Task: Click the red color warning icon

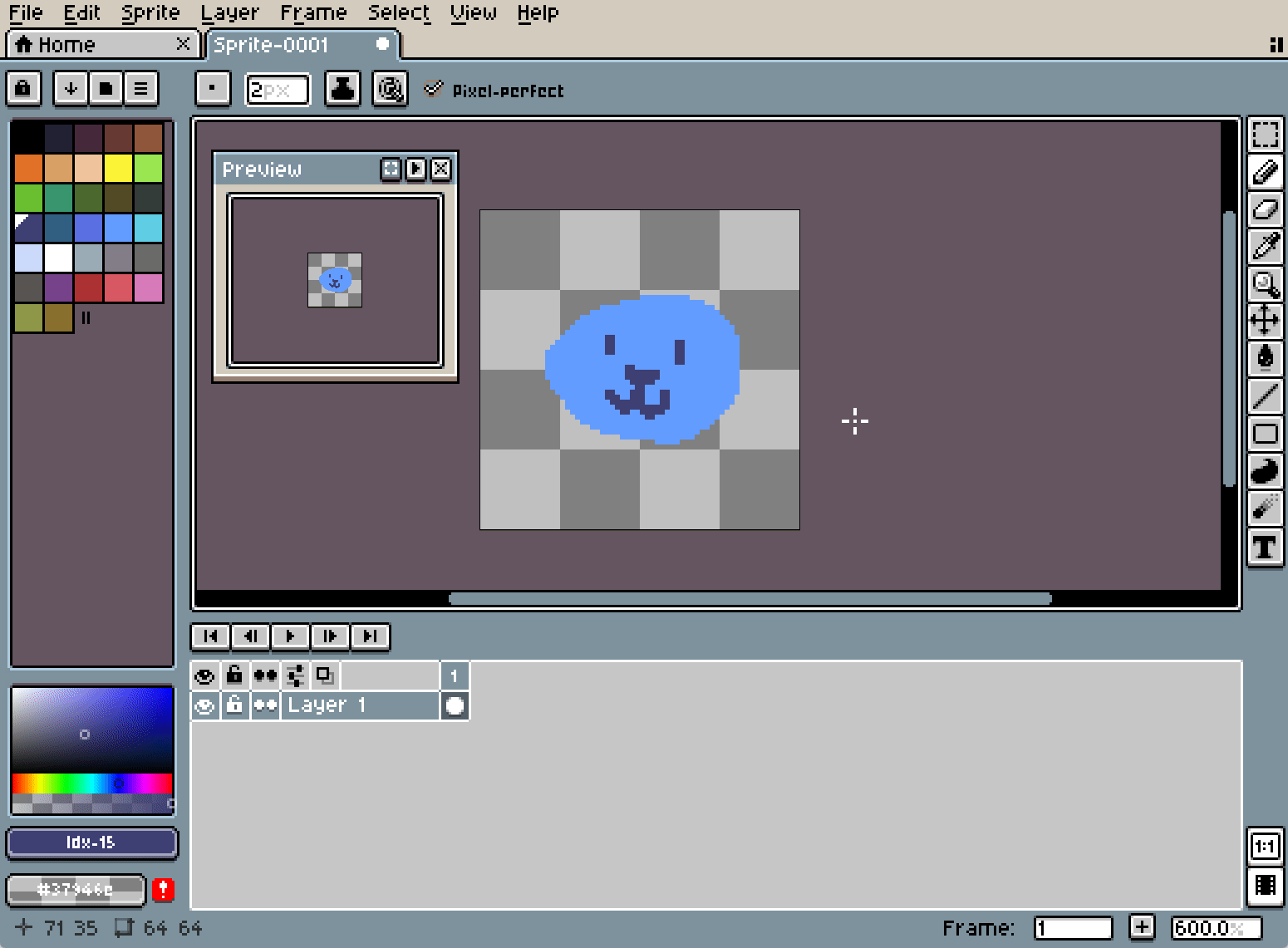Action: pos(163,889)
